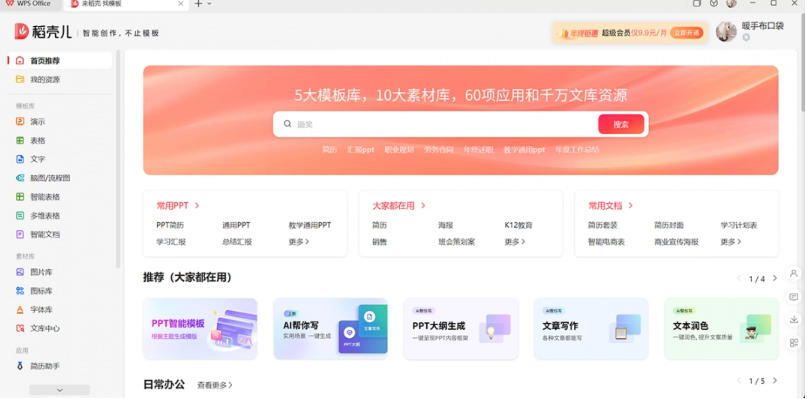Expand sidebar with bottom chevron button
Screen dimensions: 807x399
pos(59,390)
